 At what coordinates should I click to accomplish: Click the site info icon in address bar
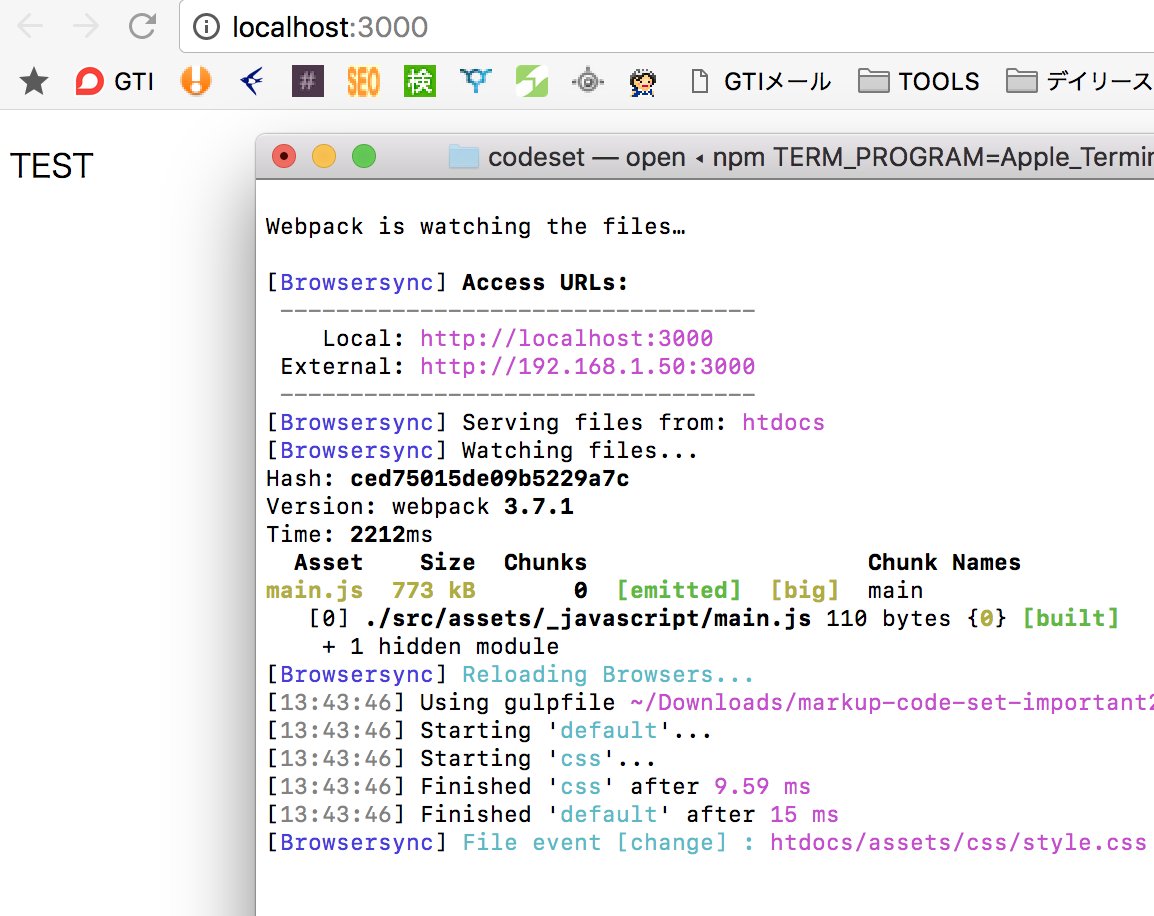(x=206, y=27)
